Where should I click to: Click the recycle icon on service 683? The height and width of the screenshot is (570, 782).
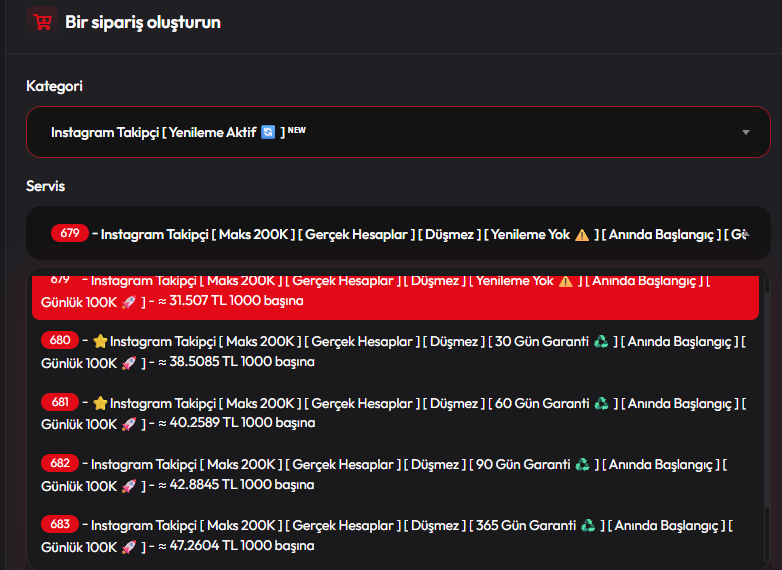[588, 526]
